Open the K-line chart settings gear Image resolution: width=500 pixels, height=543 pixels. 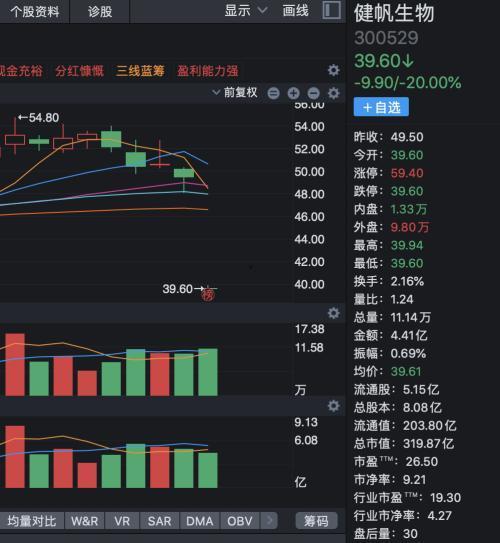pyautogui.click(x=333, y=93)
